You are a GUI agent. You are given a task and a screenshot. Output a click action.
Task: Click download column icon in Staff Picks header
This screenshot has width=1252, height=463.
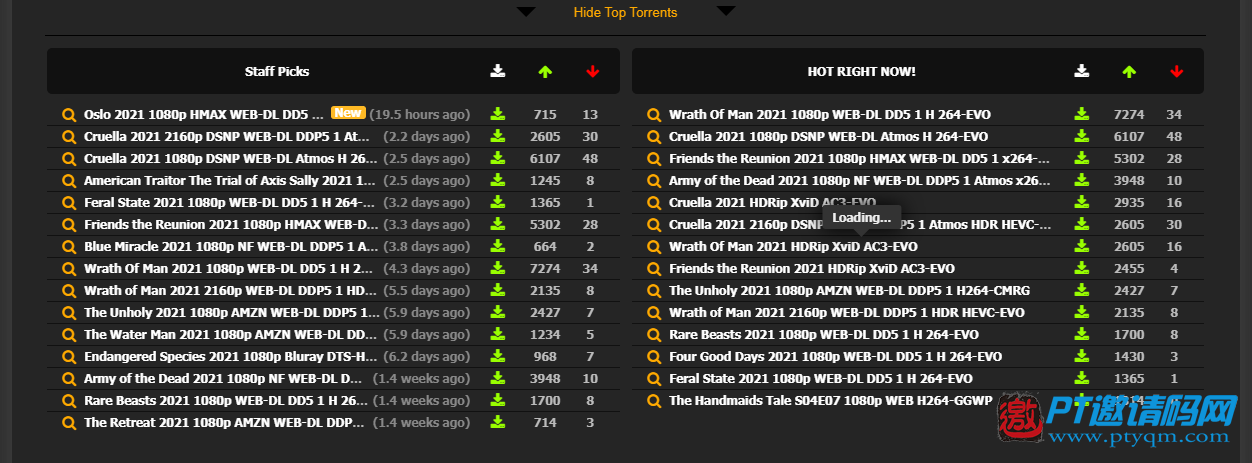(498, 71)
